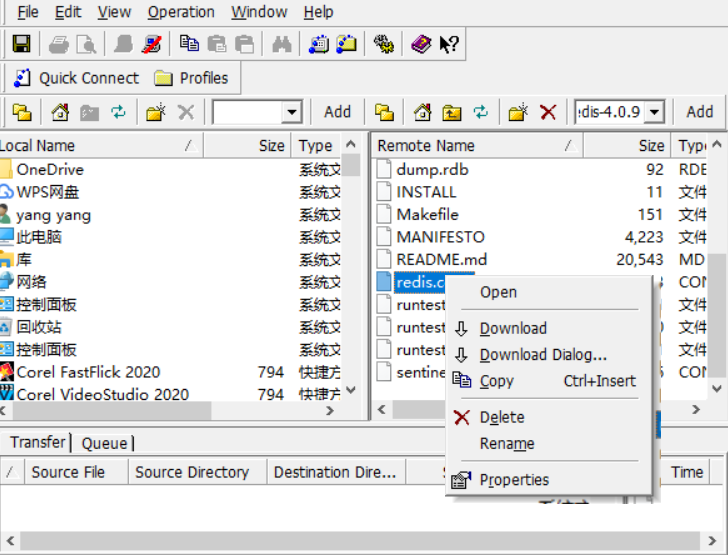Click the Save floppy disk toolbar icon
Image resolution: width=728 pixels, height=555 pixels.
coord(21,44)
